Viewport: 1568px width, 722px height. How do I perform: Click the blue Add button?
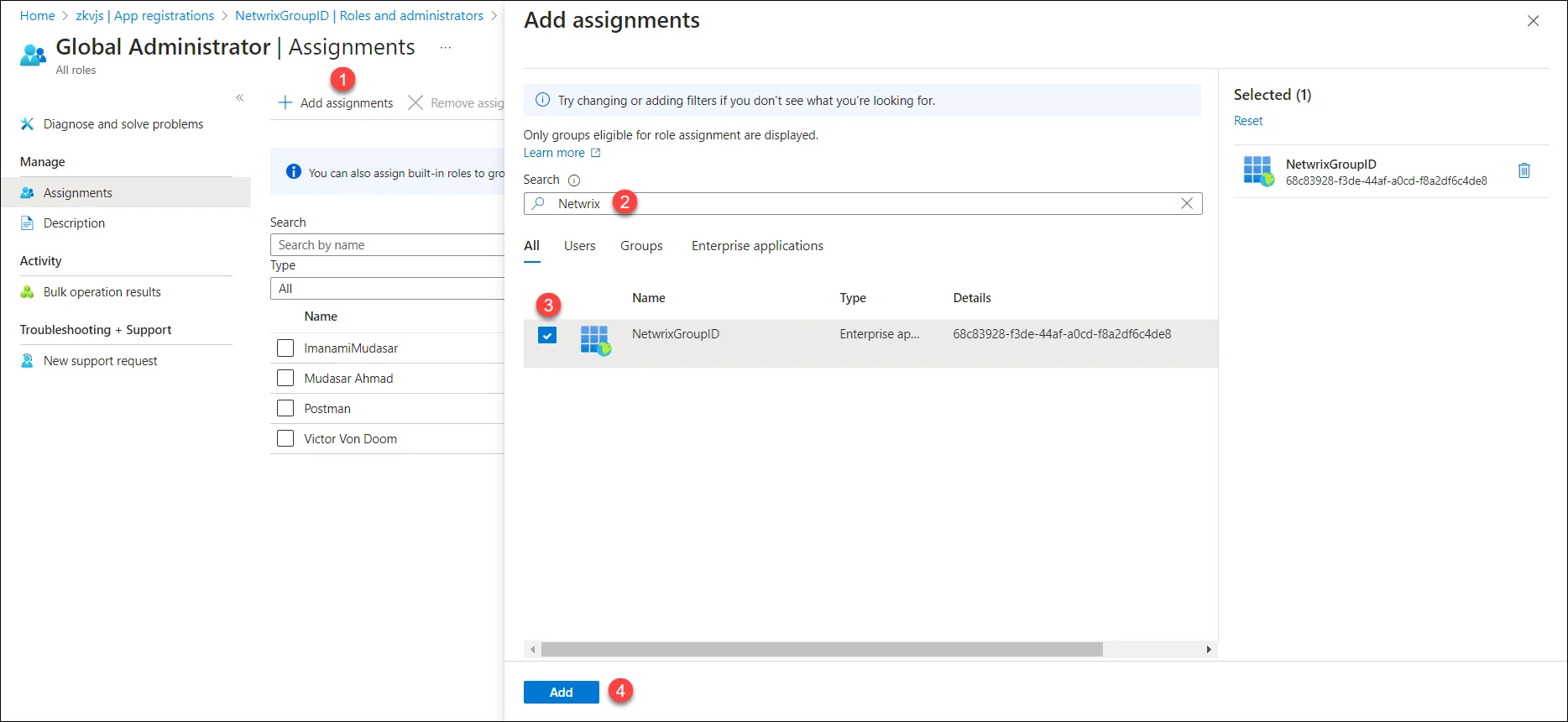(x=562, y=692)
